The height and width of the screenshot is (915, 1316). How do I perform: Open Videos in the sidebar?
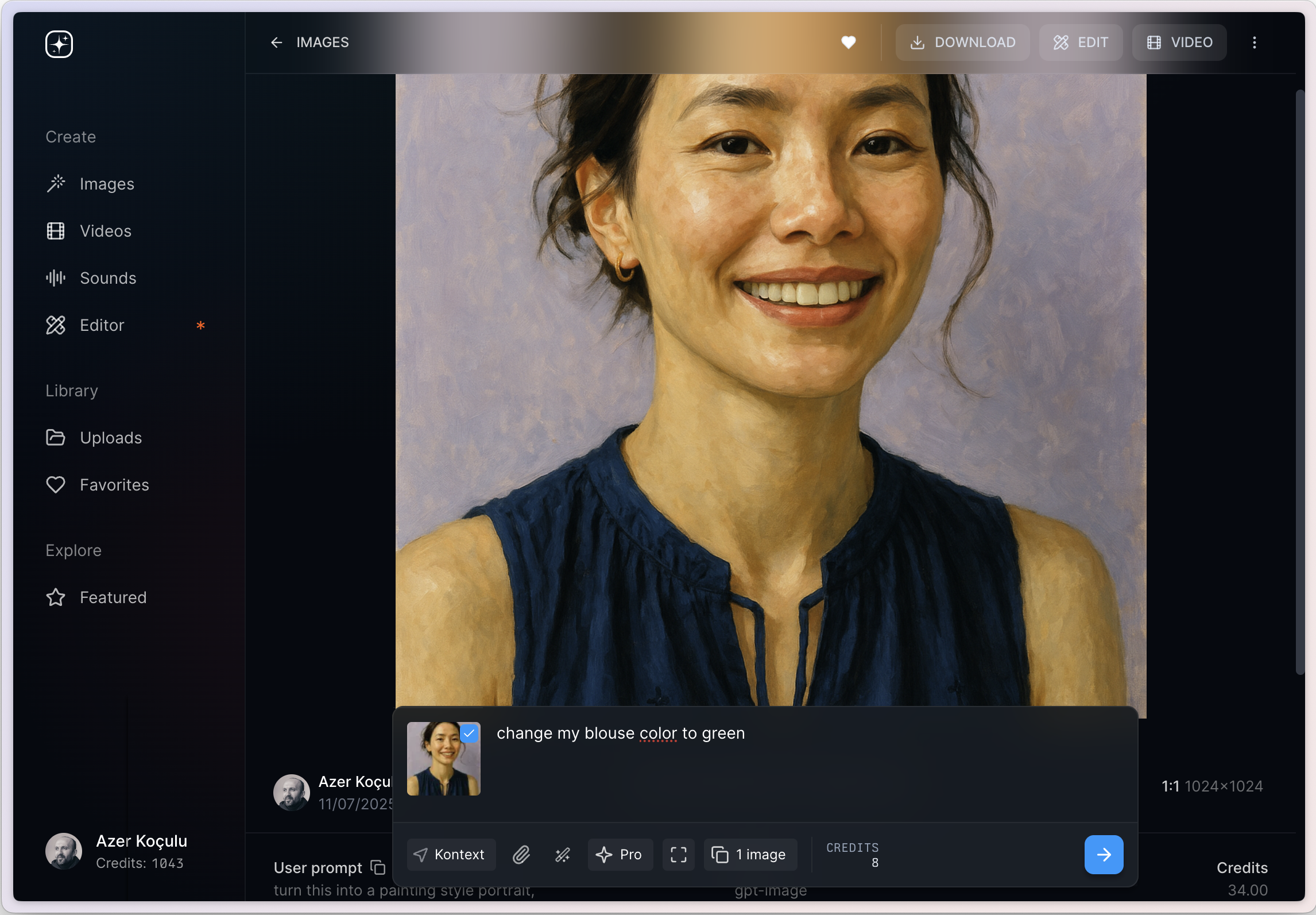[x=106, y=231]
